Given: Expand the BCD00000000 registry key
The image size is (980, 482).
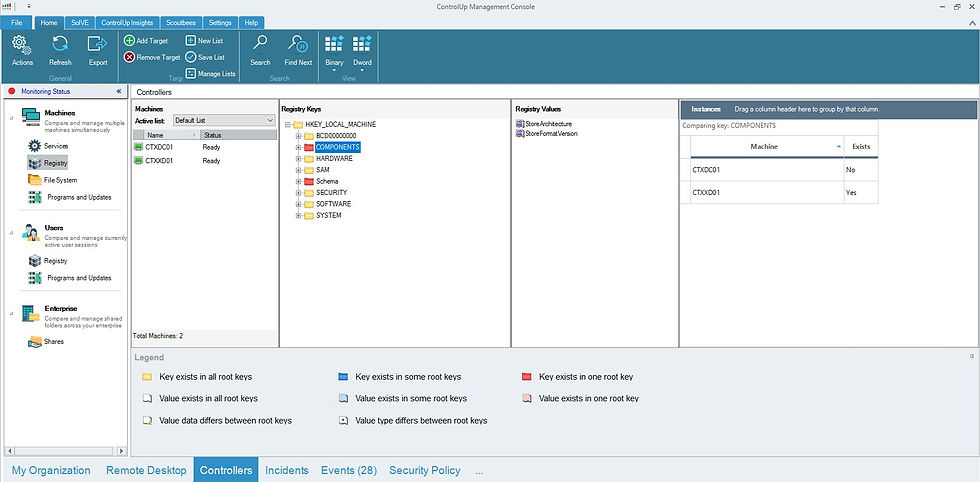Looking at the screenshot, I should pyautogui.click(x=299, y=136).
